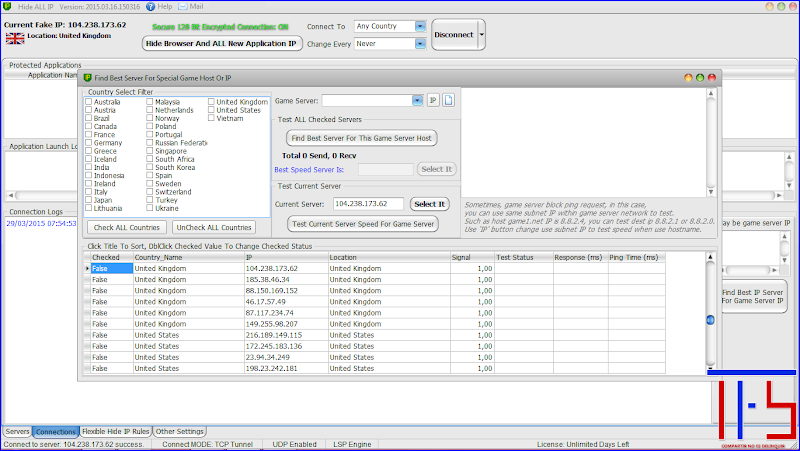Select the IP cell 46.17.57.49
The image size is (800, 451).
point(286,302)
